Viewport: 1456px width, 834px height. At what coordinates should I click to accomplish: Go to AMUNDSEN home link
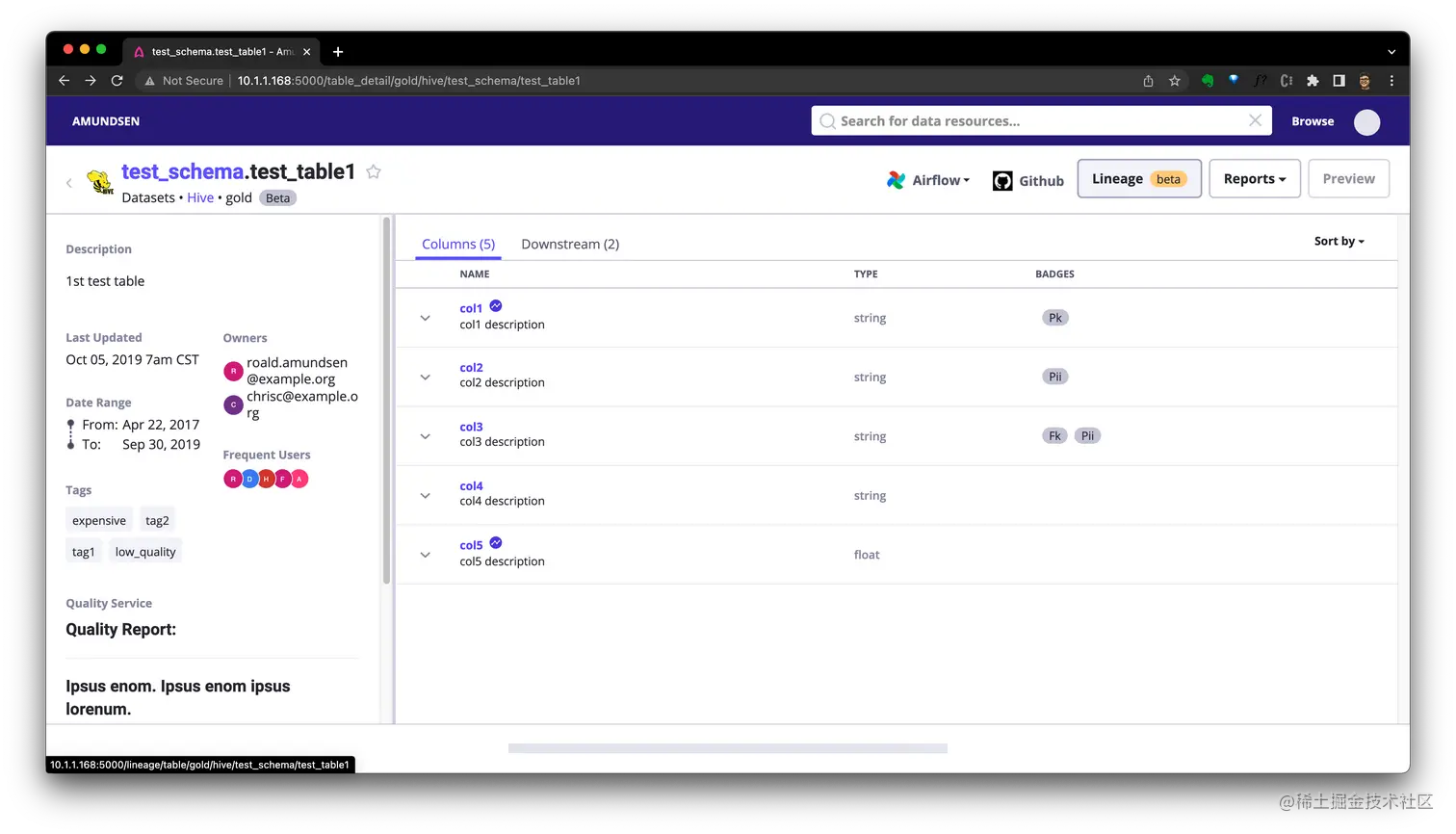(x=106, y=121)
